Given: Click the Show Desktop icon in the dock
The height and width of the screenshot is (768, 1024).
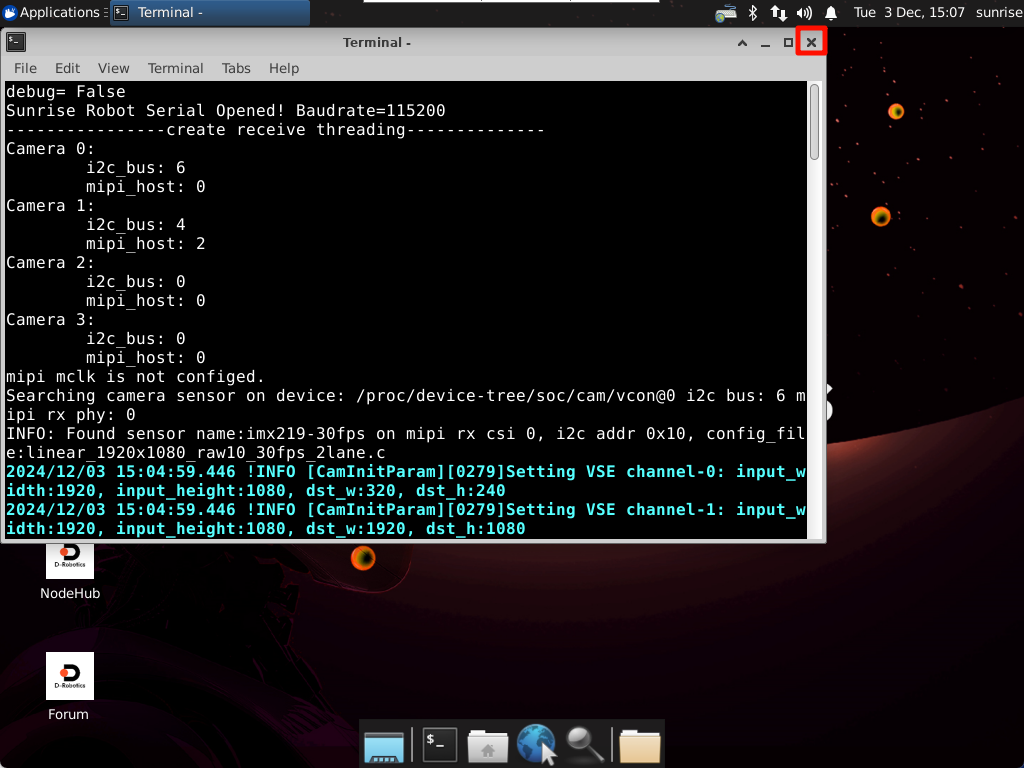Looking at the screenshot, I should [x=384, y=746].
